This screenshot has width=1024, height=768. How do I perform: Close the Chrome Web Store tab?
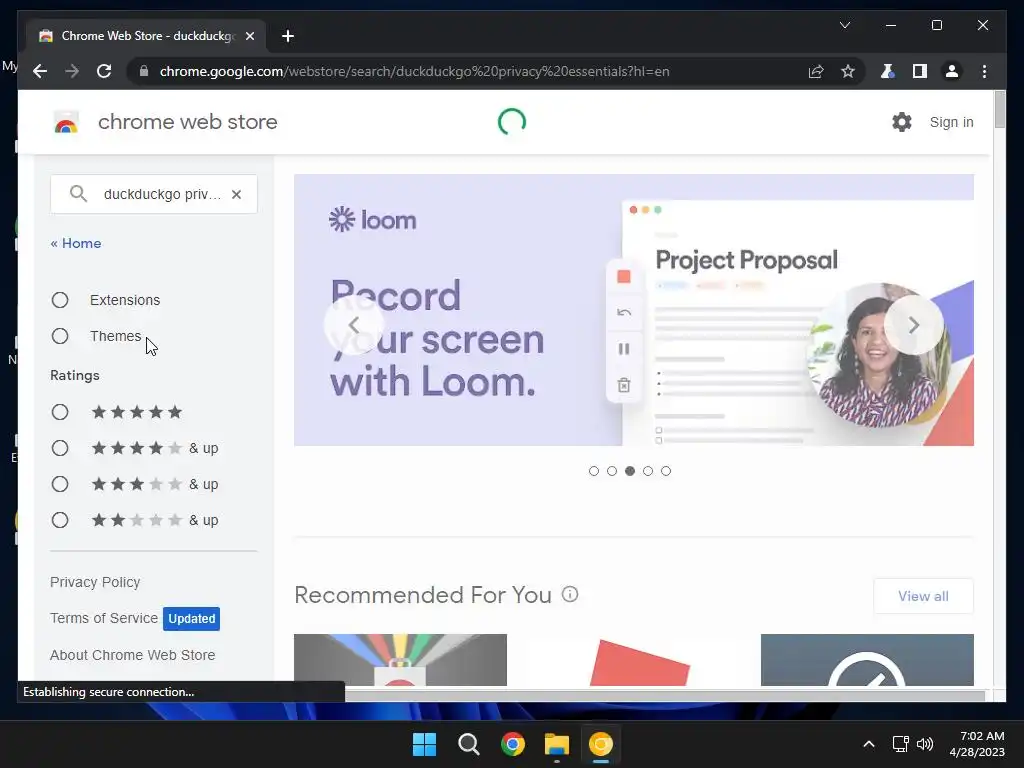249,36
